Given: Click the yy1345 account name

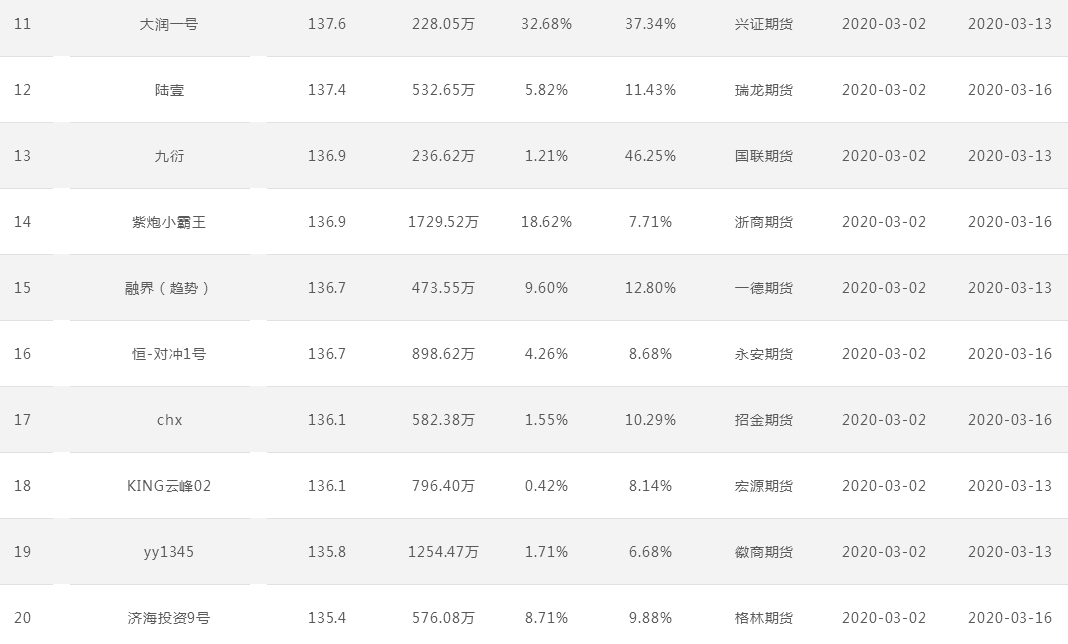Looking at the screenshot, I should [x=169, y=552].
